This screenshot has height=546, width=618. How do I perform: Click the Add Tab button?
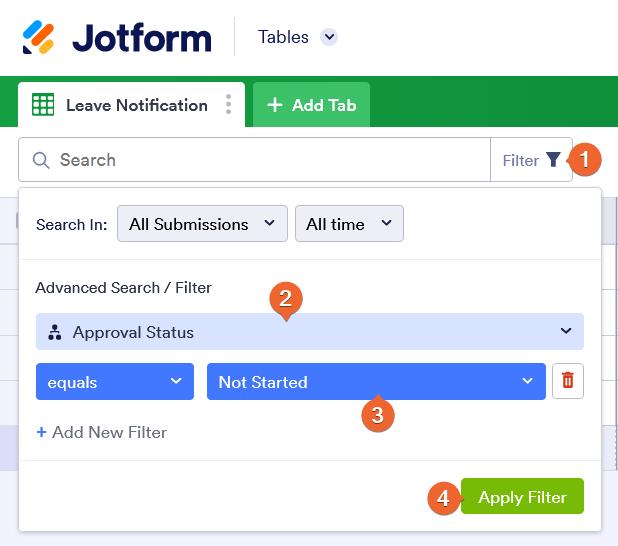click(x=311, y=105)
